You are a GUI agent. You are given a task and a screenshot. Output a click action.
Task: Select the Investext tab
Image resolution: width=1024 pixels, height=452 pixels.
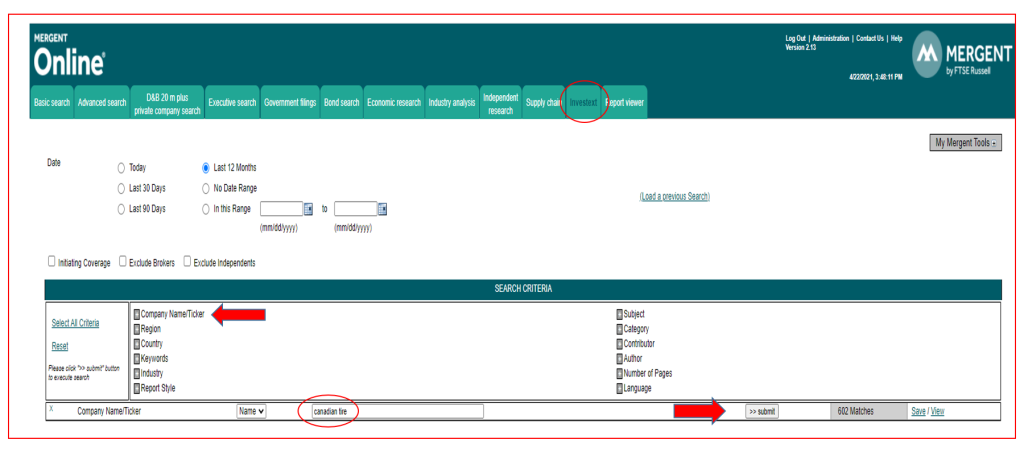pyautogui.click(x=584, y=103)
